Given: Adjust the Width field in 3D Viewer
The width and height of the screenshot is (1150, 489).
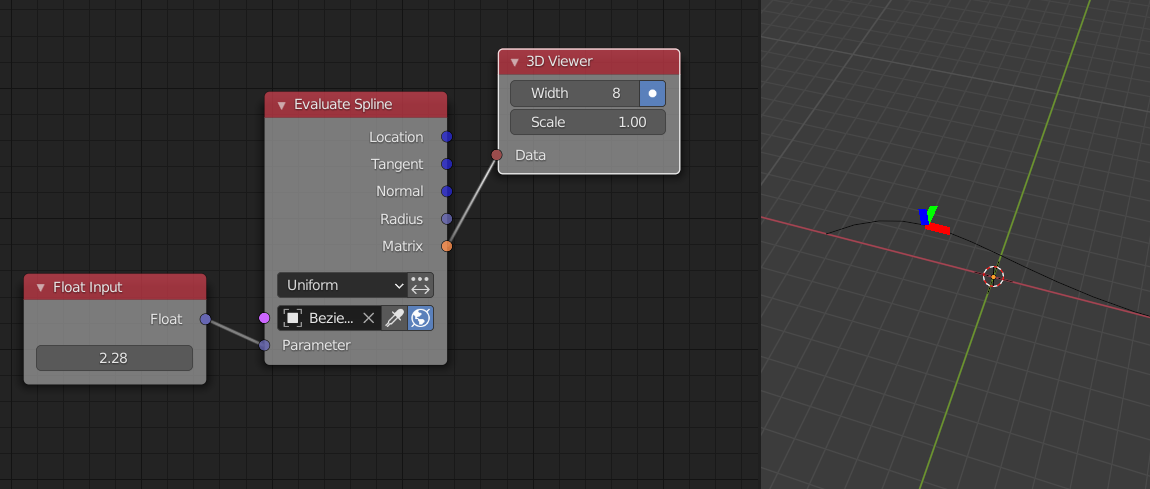Looking at the screenshot, I should click(x=575, y=94).
